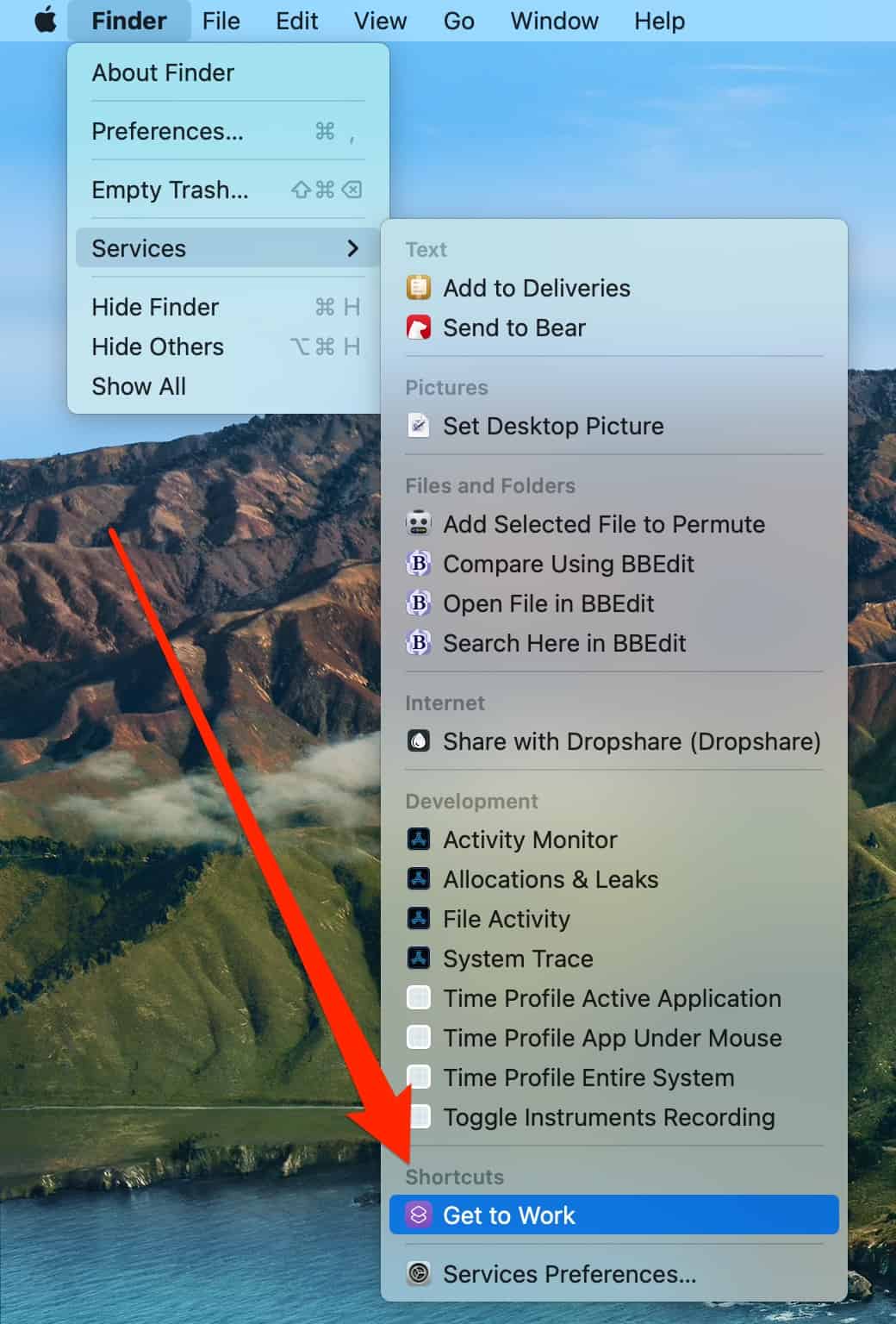Click the Instruments icon beside Allocations & Leaks
This screenshot has height=1324, width=896.
(419, 879)
